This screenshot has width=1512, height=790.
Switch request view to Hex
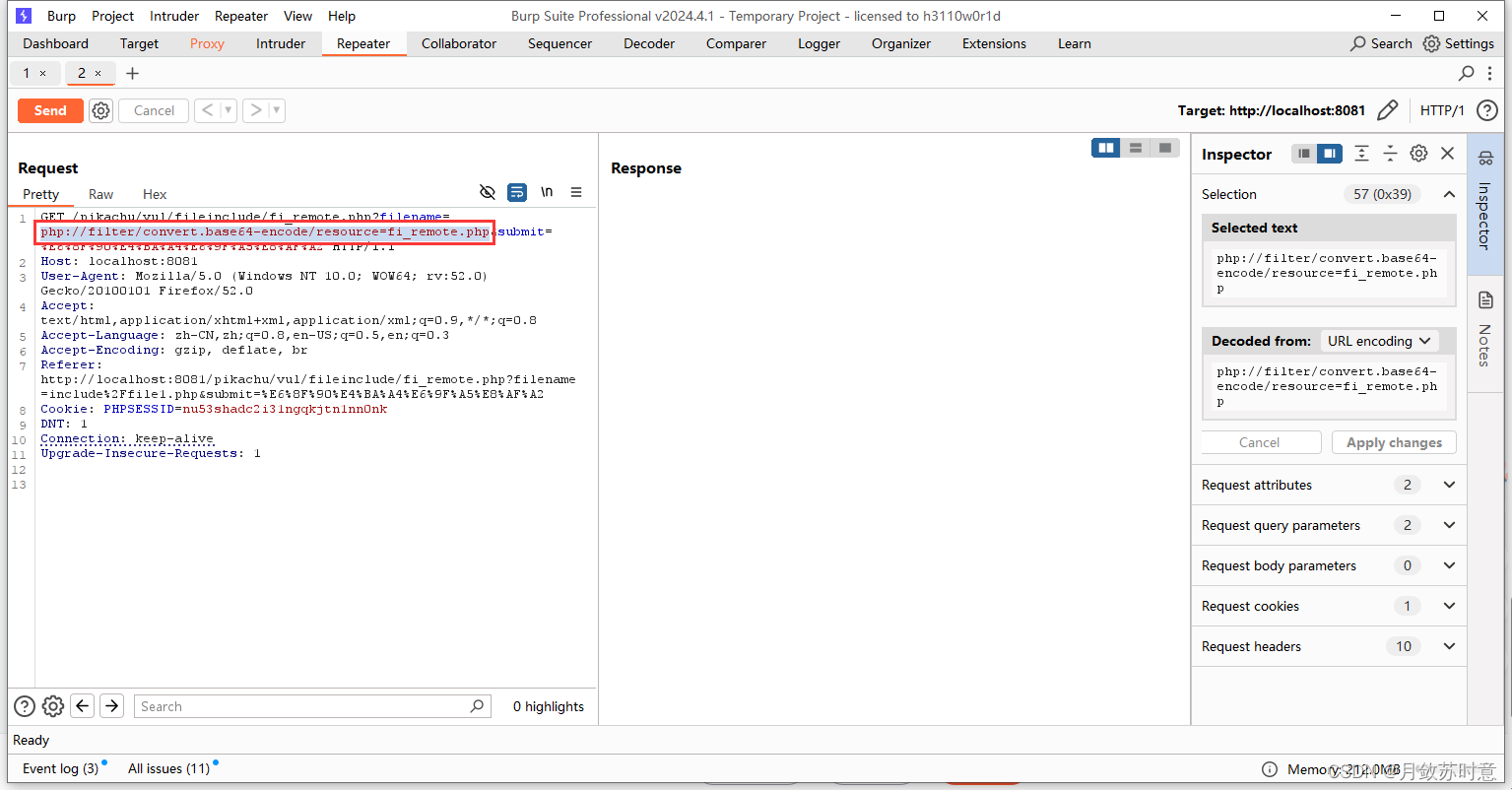[155, 194]
